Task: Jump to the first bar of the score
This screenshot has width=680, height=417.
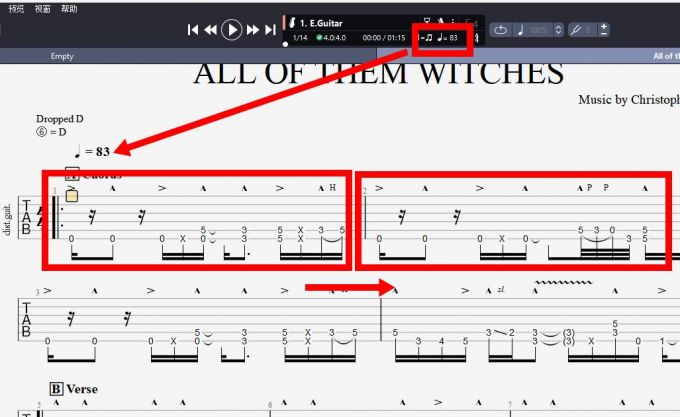Action: coord(193,29)
